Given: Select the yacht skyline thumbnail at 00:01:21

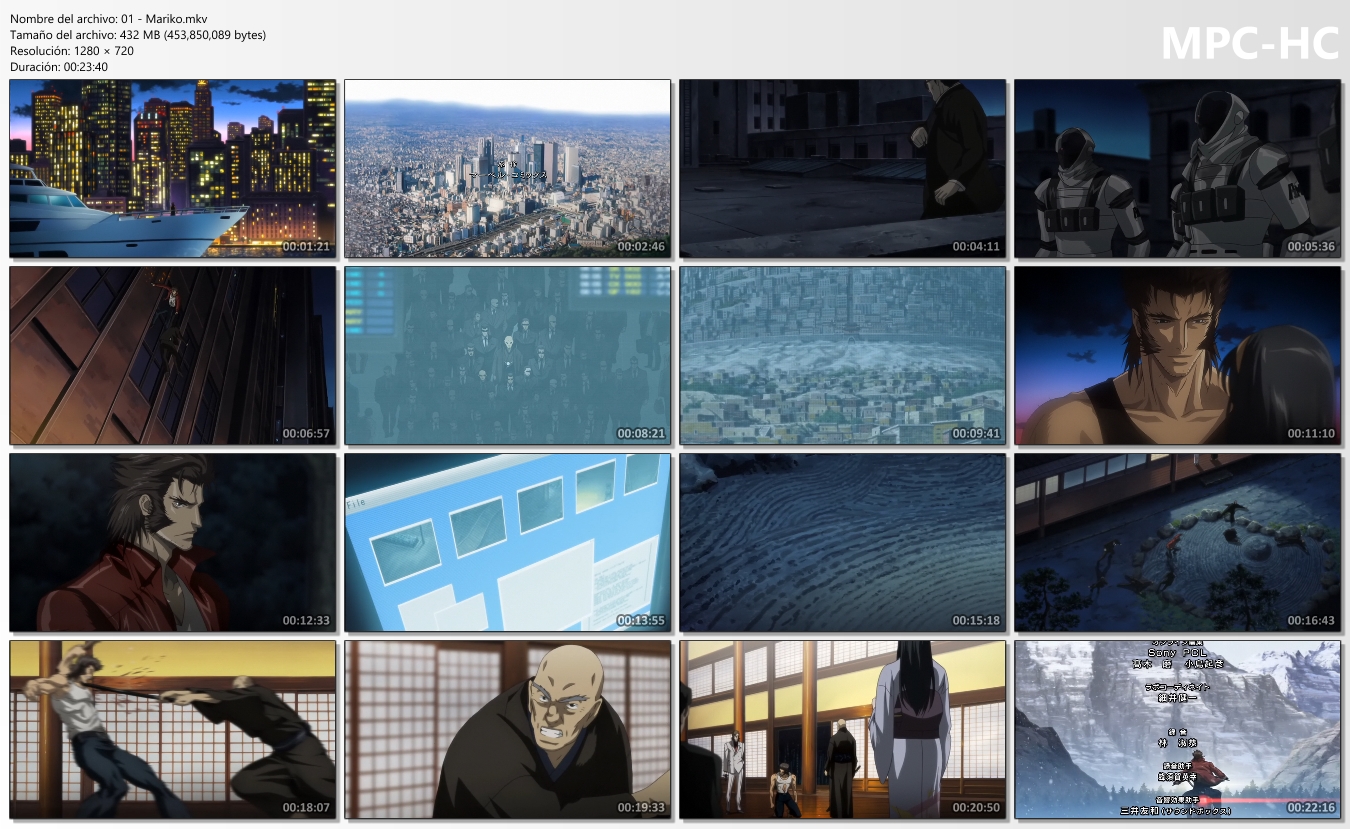Looking at the screenshot, I should click(173, 168).
